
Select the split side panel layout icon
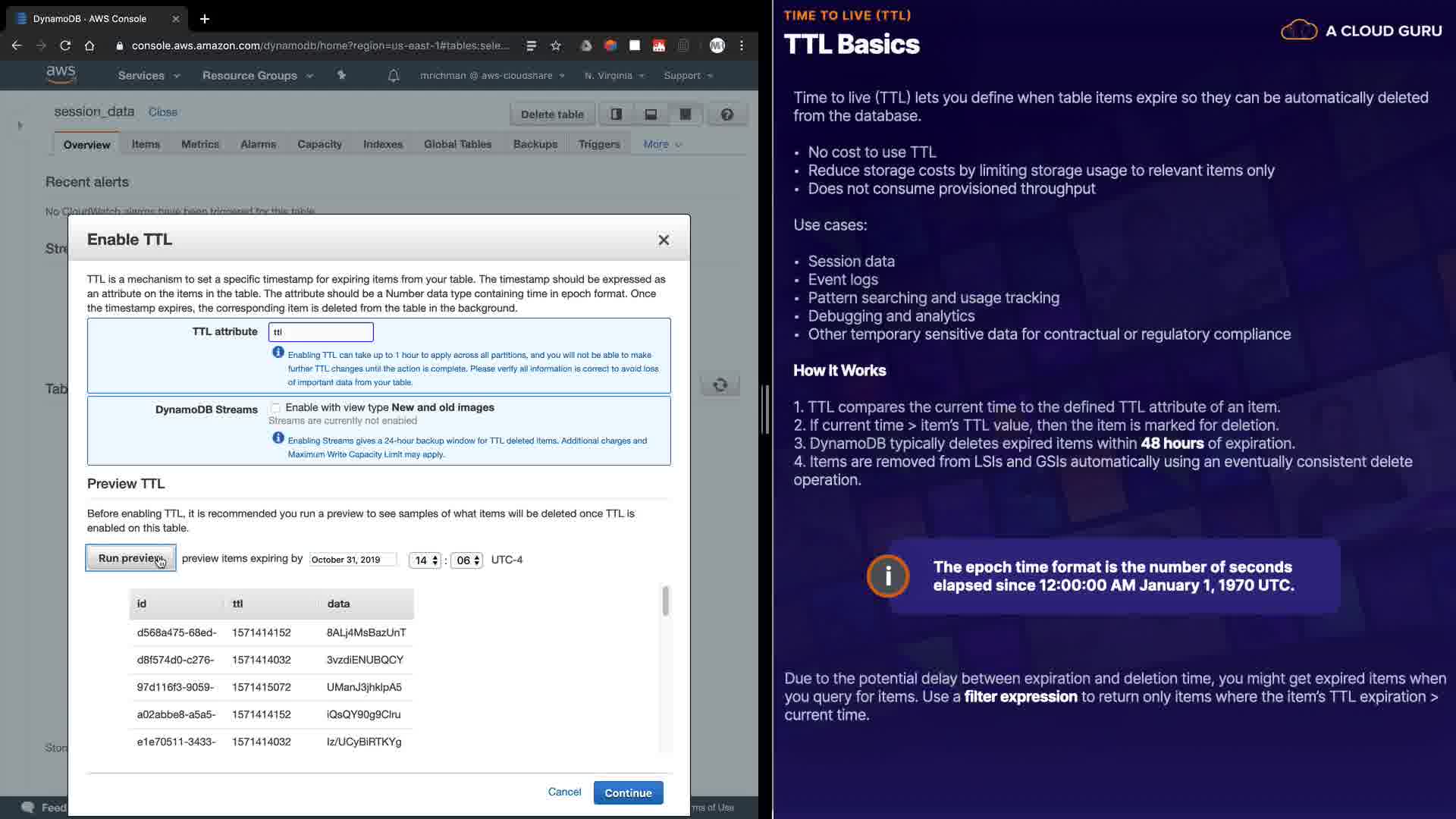[617, 115]
